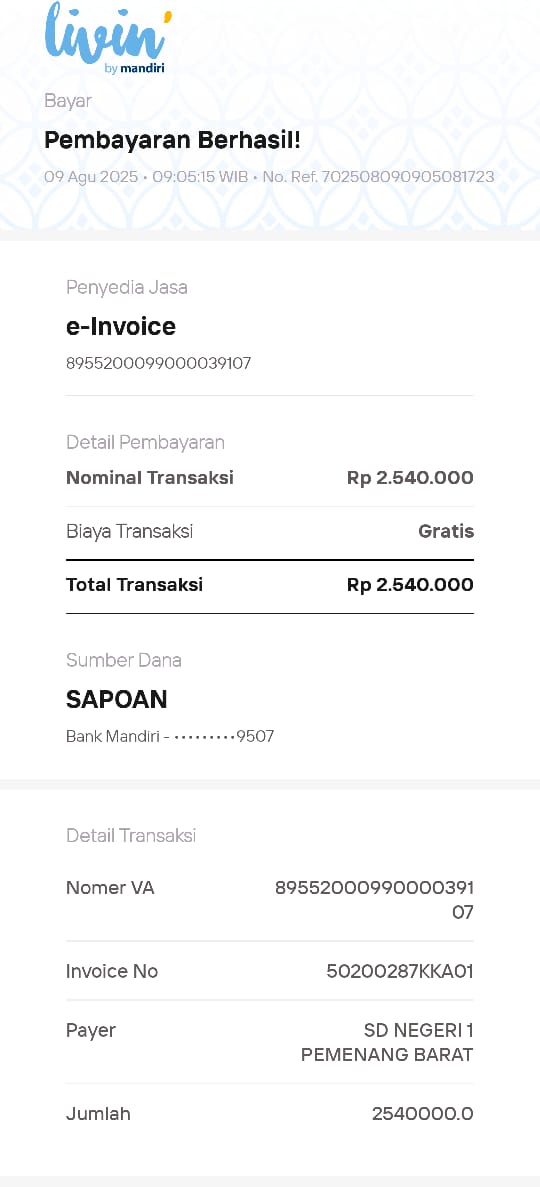Screen dimensions: 540x1187
Task: Click the provider number 895520099000039107
Action: tap(159, 363)
